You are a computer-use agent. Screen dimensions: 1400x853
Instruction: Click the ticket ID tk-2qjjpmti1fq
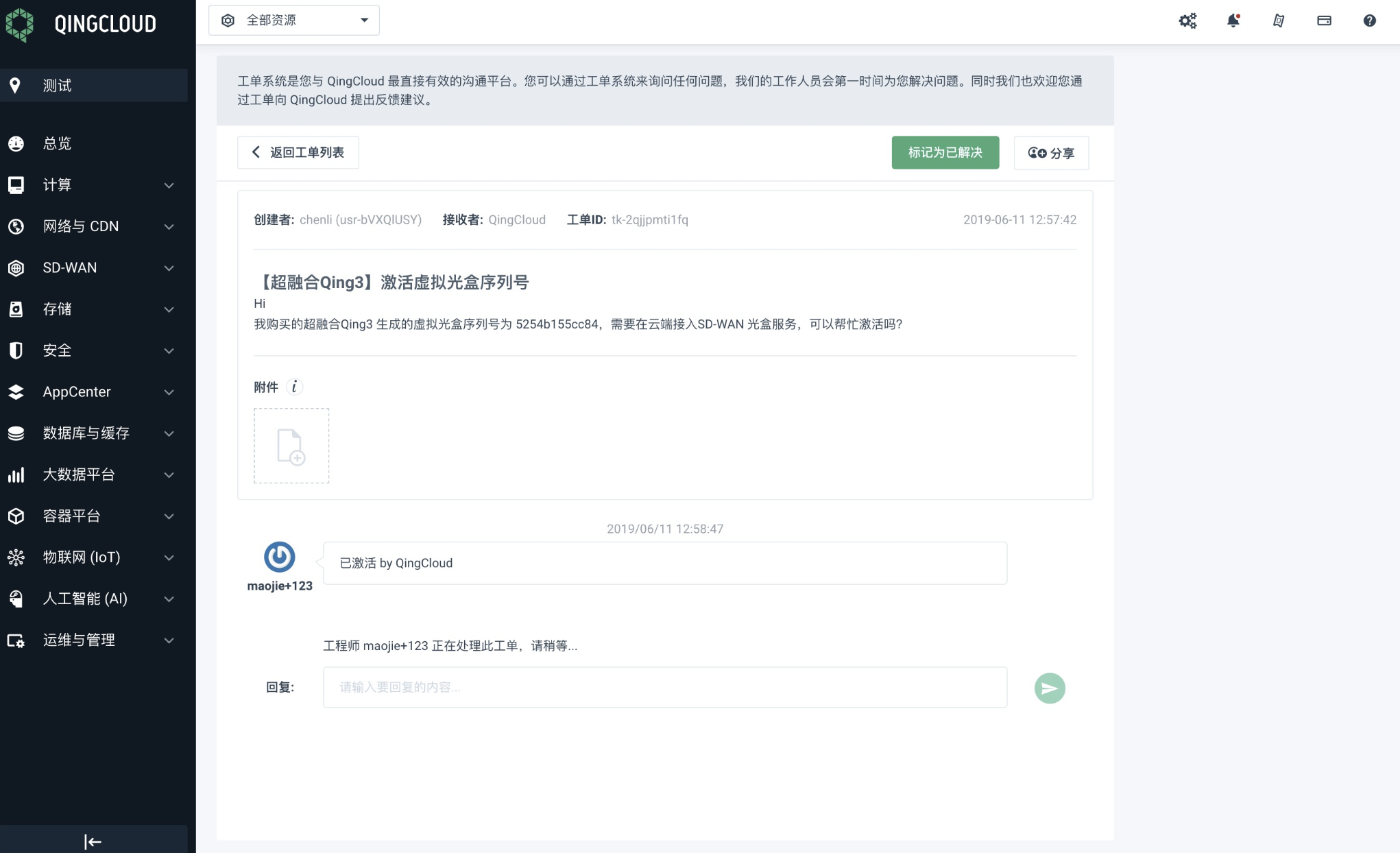(650, 219)
